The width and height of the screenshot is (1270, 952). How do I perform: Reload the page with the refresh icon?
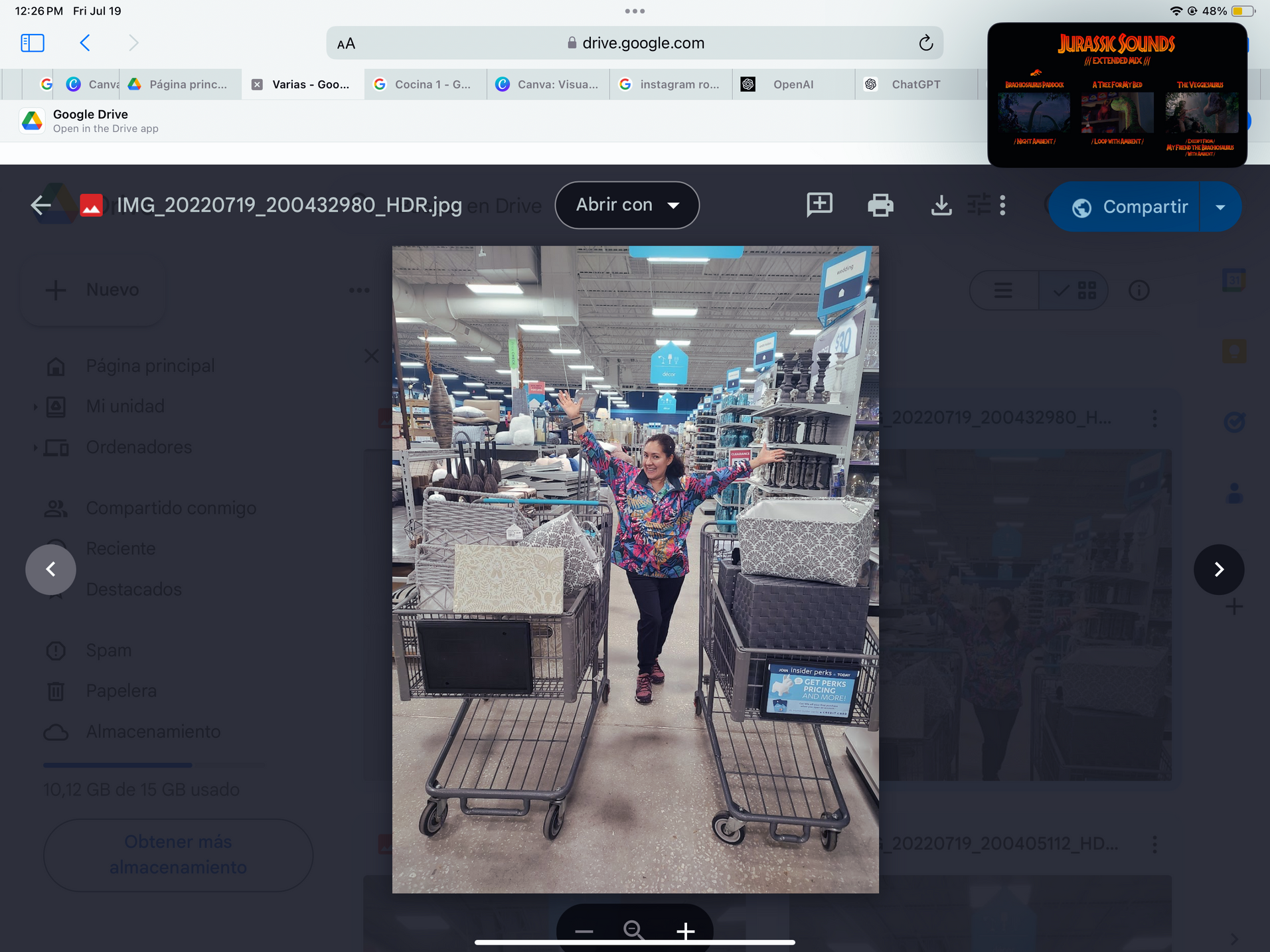[925, 43]
